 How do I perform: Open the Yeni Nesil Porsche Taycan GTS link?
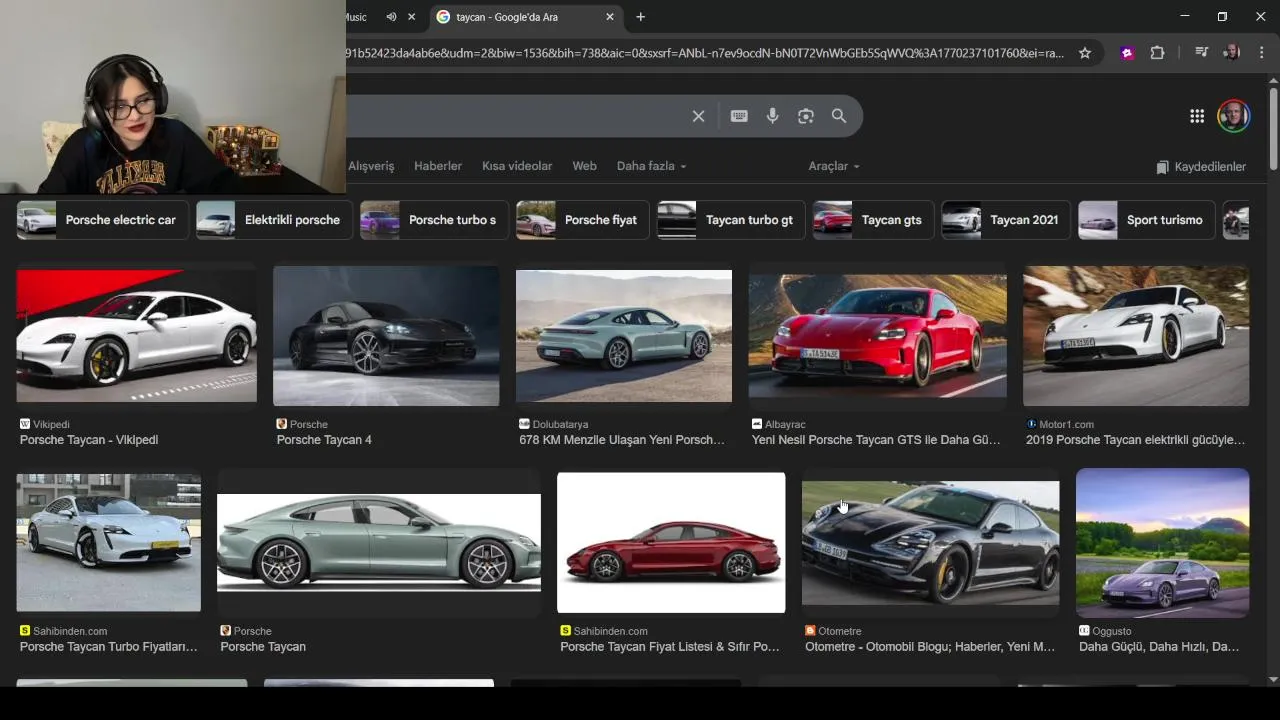pos(876,440)
